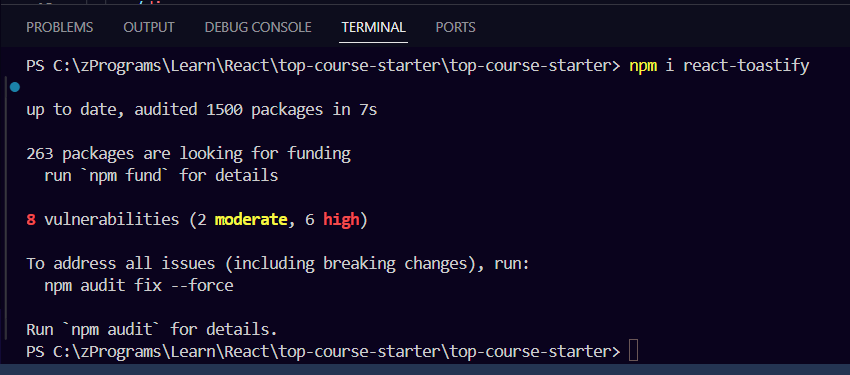The width and height of the screenshot is (850, 375).
Task: Click the react-toastify package name text
Action: [x=746, y=66]
